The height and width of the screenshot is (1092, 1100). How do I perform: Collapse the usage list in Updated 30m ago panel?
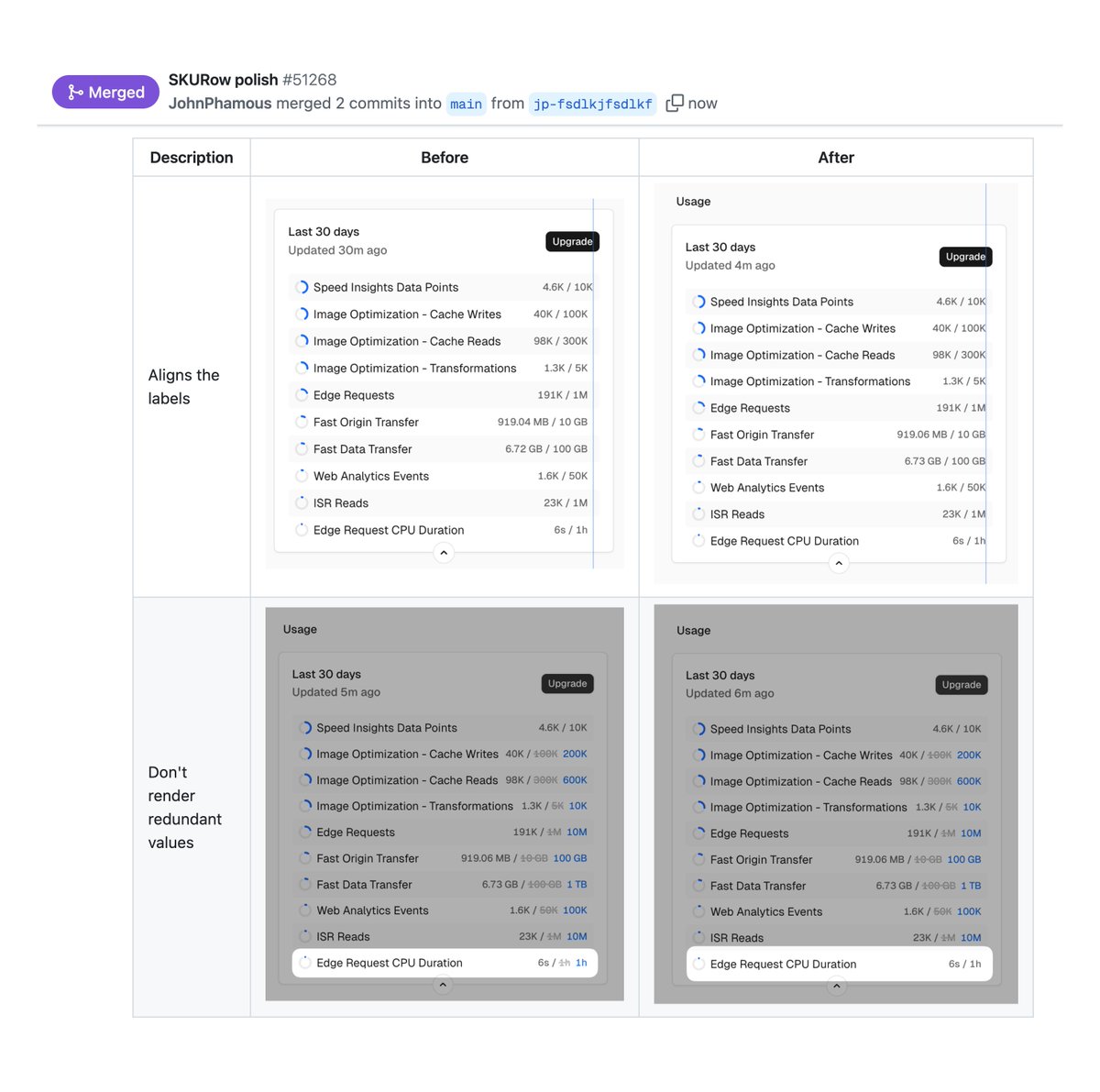click(444, 553)
